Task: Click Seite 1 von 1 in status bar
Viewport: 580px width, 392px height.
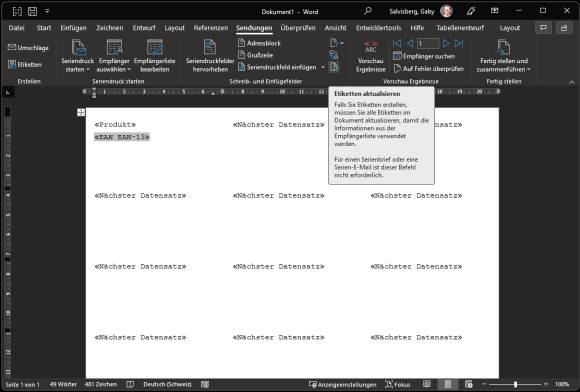Action: click(22, 385)
